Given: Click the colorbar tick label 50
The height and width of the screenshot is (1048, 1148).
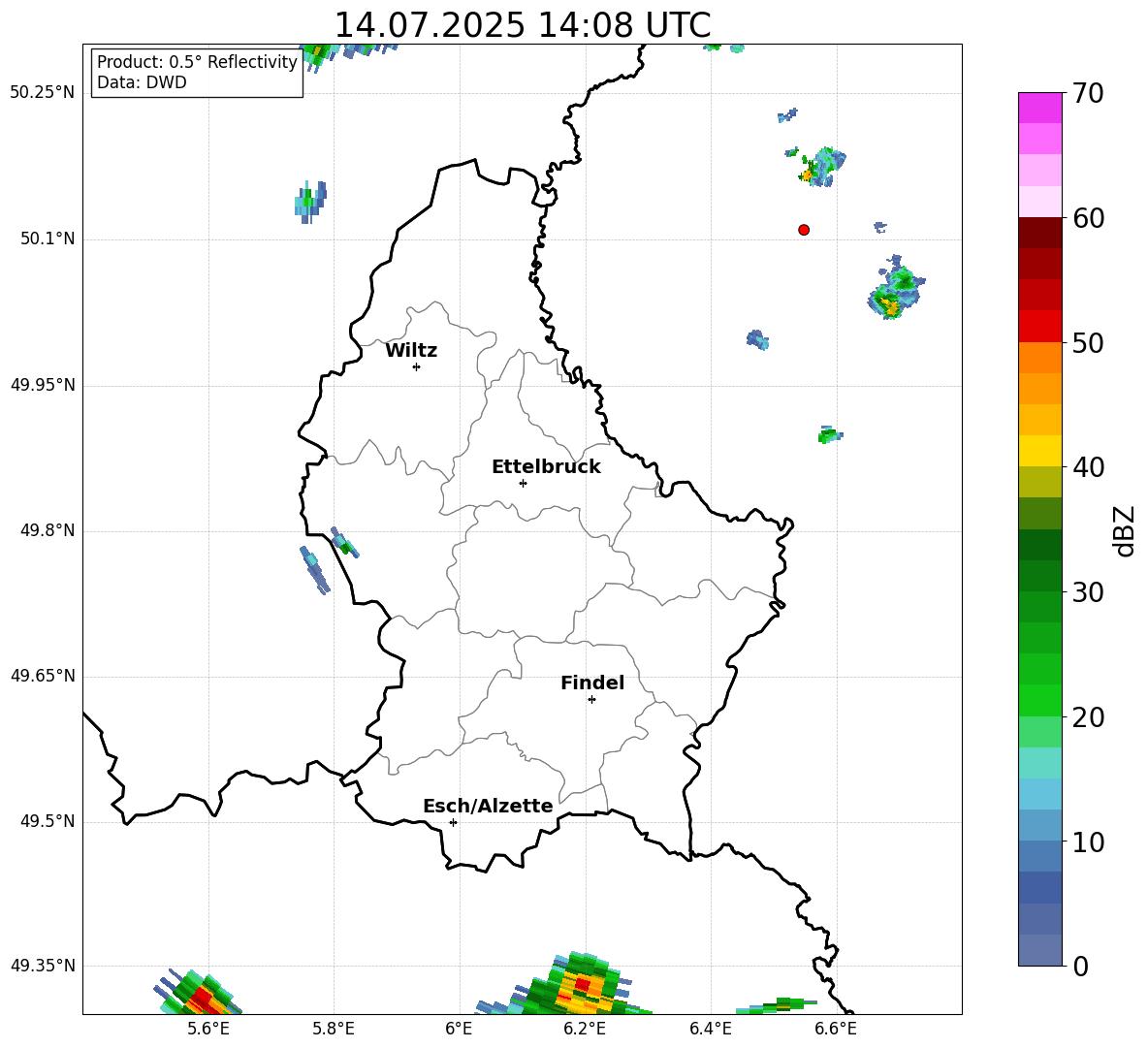Looking at the screenshot, I should pos(1089,343).
